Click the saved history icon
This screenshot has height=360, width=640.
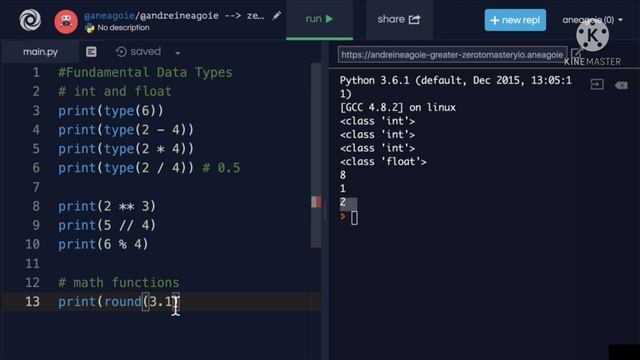[x=121, y=51]
